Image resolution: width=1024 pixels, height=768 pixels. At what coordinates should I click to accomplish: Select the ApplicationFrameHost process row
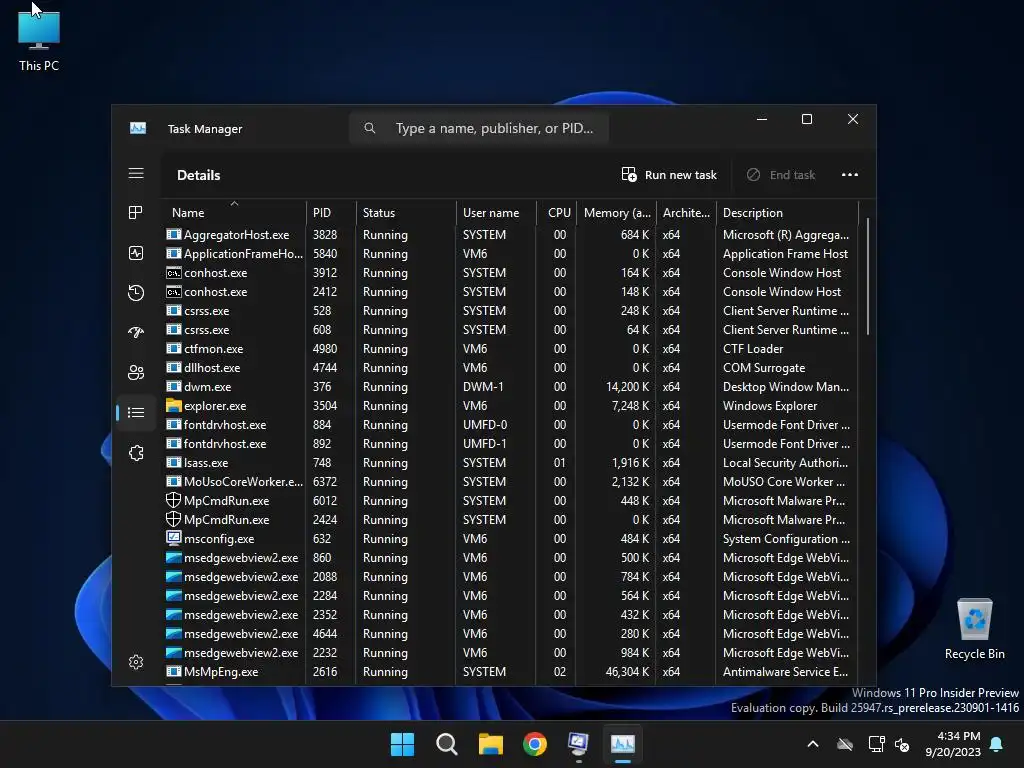[511, 253]
